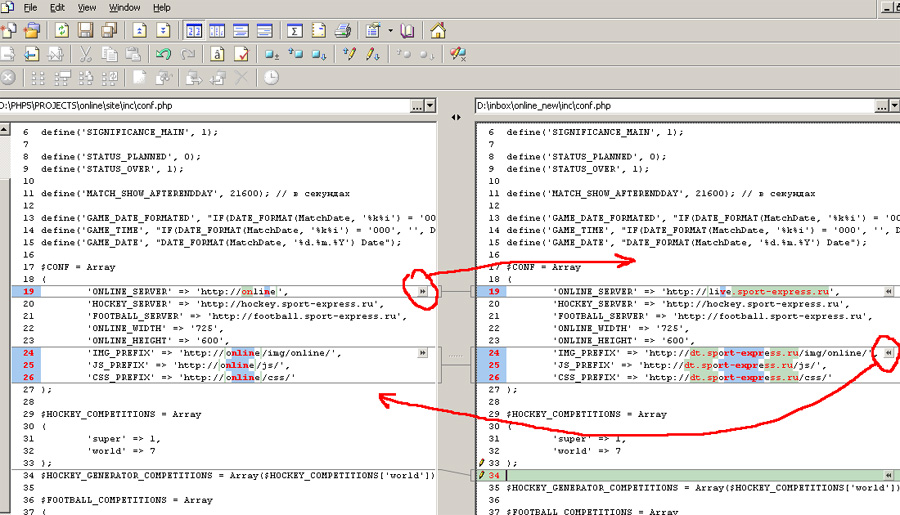The height and width of the screenshot is (515, 900).
Task: Copy line 19 change to right pane
Action: [424, 291]
